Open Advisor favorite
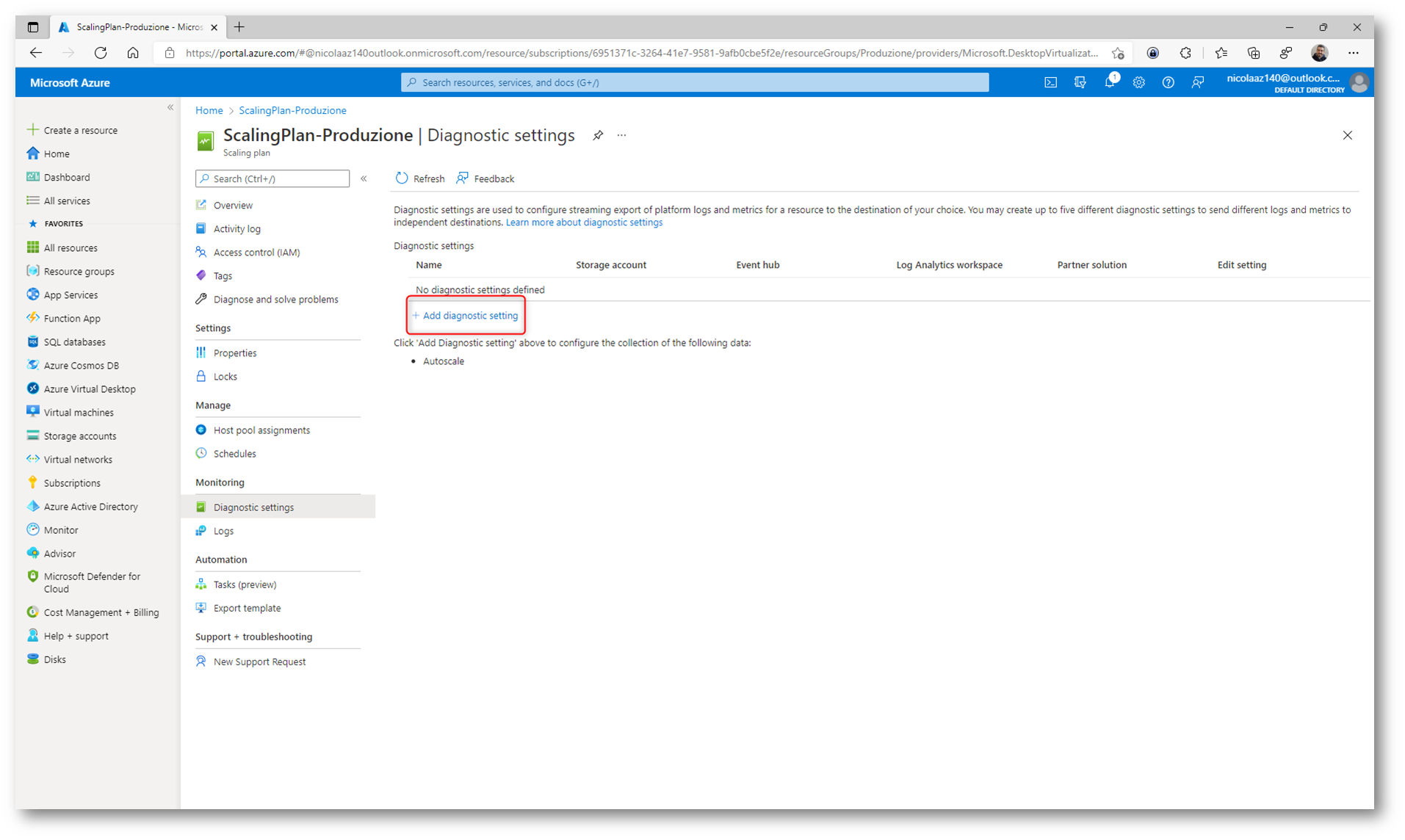 point(59,554)
